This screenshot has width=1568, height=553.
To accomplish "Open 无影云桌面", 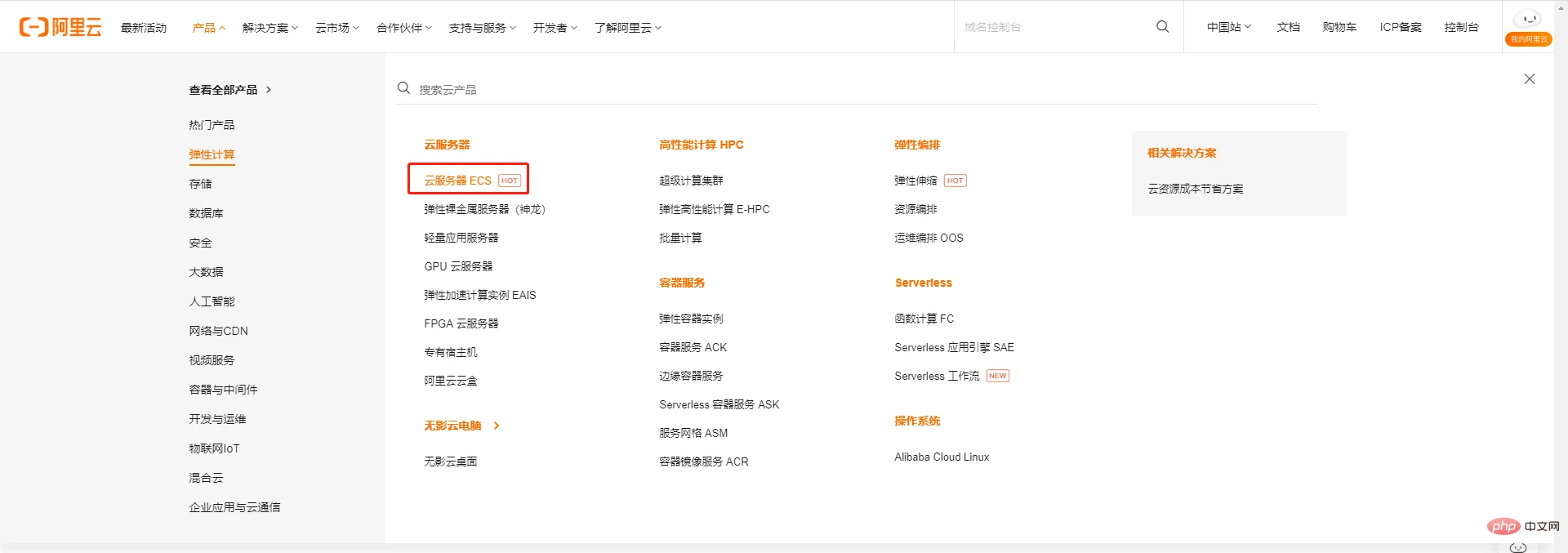I will click(451, 462).
